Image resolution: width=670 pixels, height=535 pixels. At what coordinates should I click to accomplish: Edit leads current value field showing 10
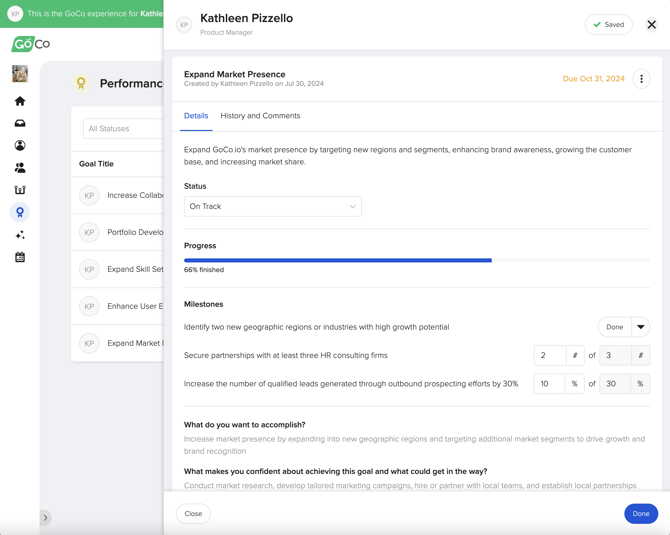pyautogui.click(x=550, y=384)
